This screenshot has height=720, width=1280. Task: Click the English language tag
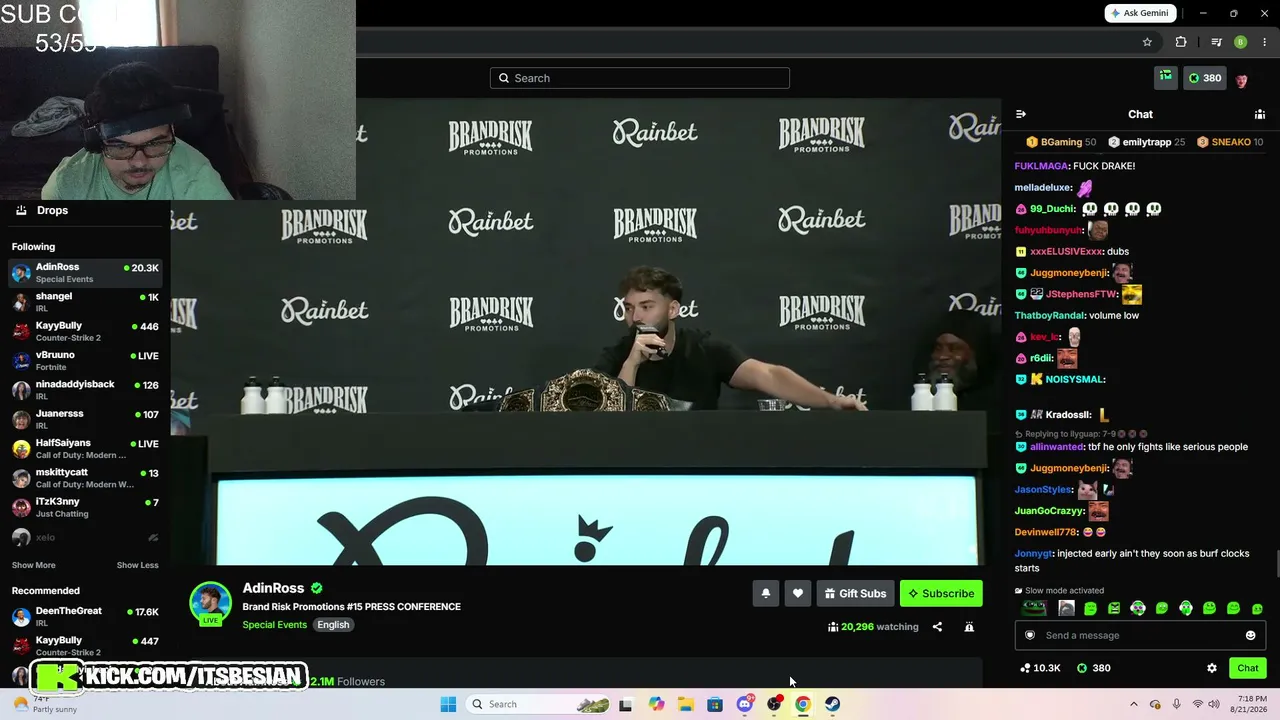point(333,625)
